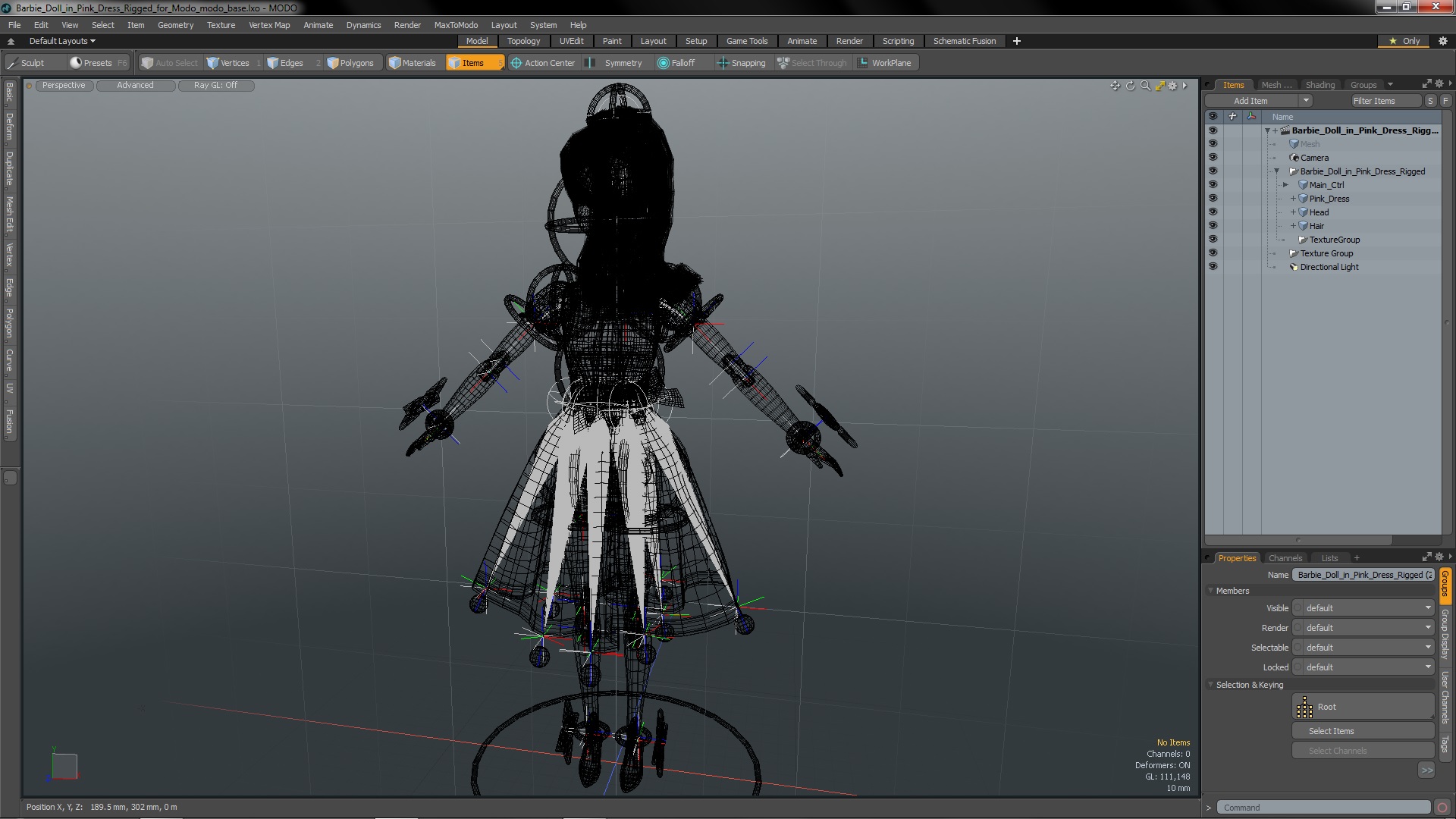Click the viewport axis gizmo cube
Screen dimensions: 1456x819
(x=64, y=766)
